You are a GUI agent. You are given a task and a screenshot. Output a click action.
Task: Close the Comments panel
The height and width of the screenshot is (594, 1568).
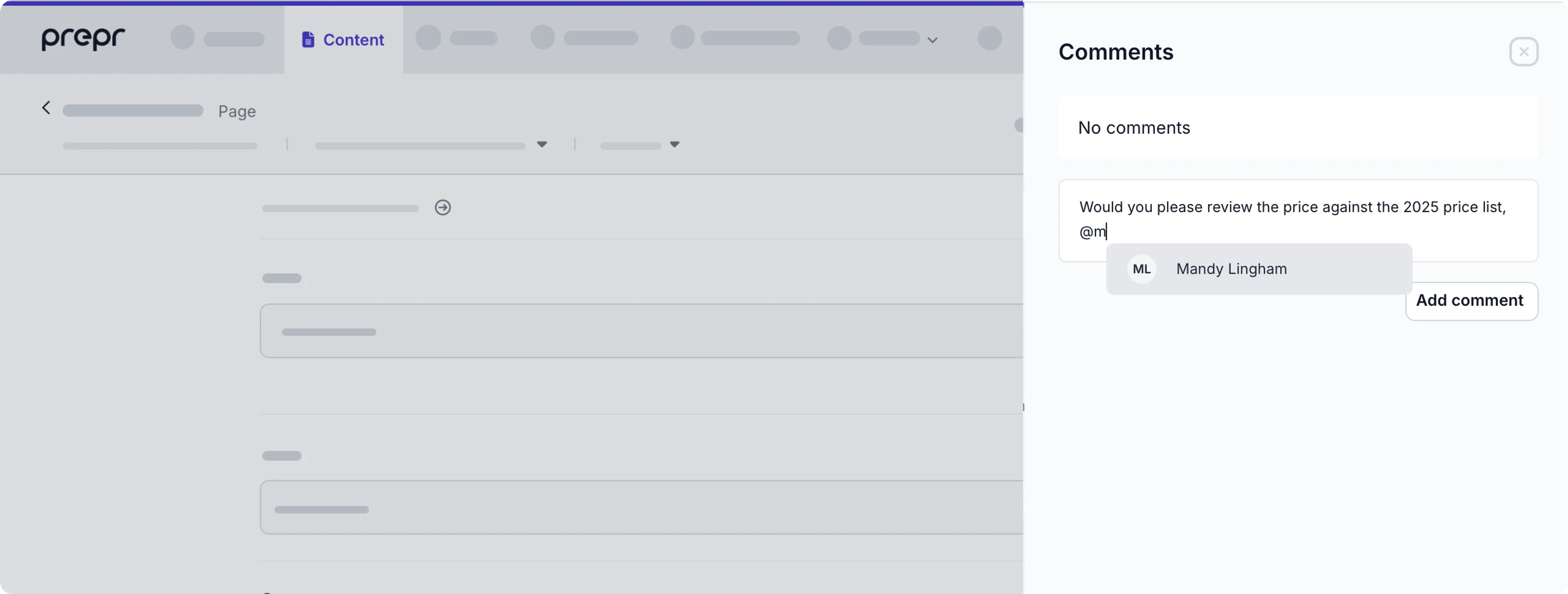1523,52
